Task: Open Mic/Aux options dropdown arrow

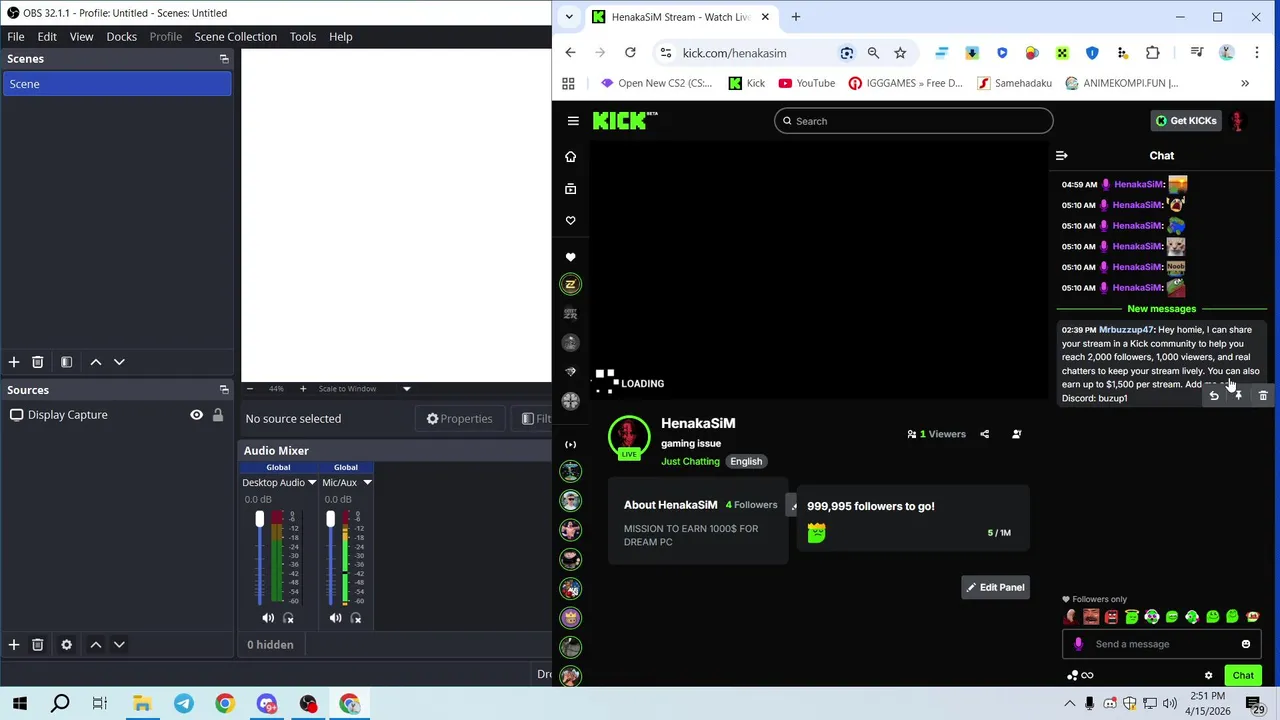Action: tap(367, 483)
